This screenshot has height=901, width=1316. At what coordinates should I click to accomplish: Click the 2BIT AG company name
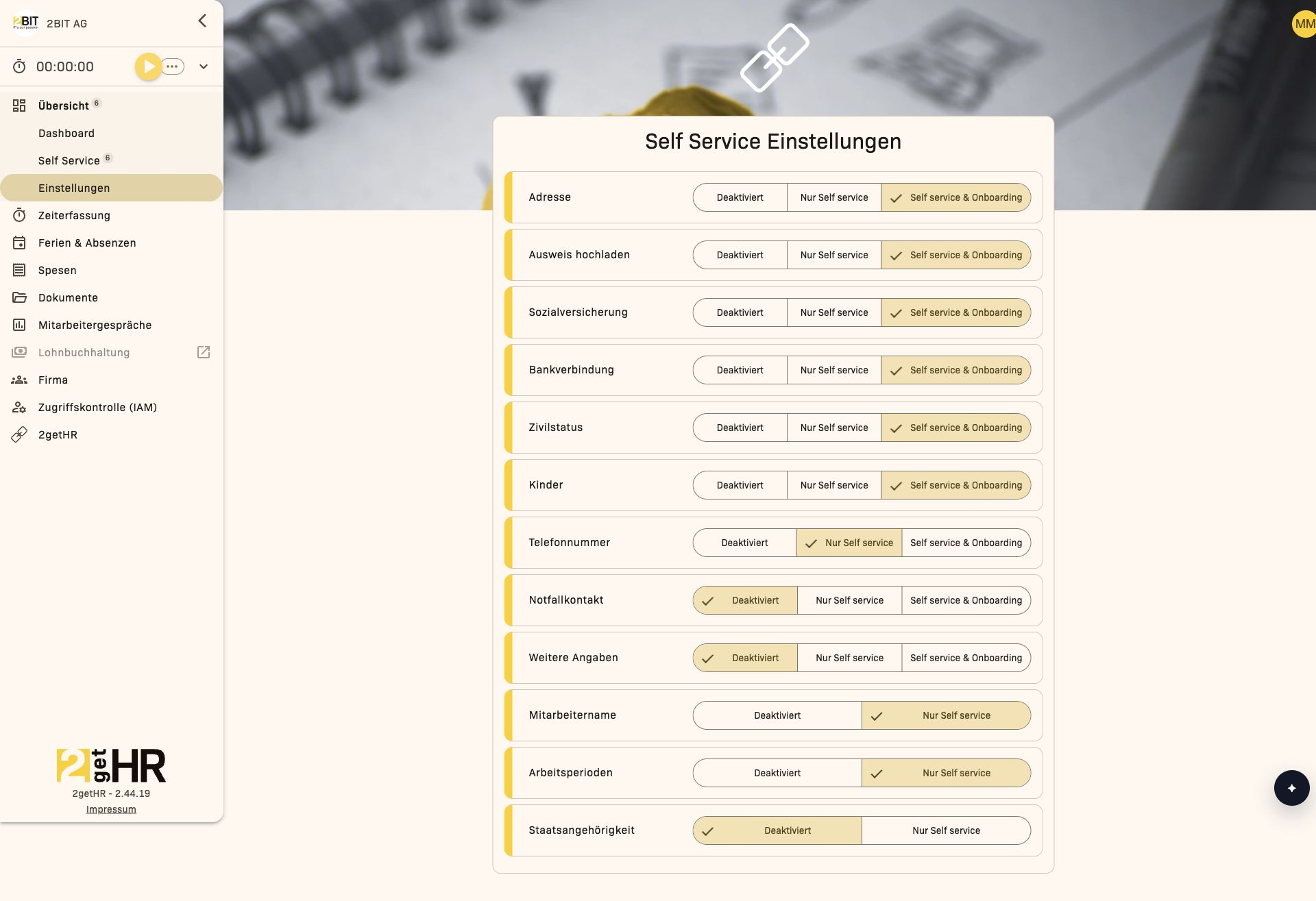(67, 23)
